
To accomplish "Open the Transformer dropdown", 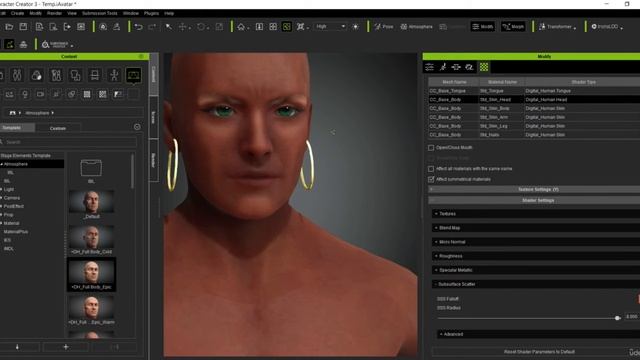I will pos(557,27).
